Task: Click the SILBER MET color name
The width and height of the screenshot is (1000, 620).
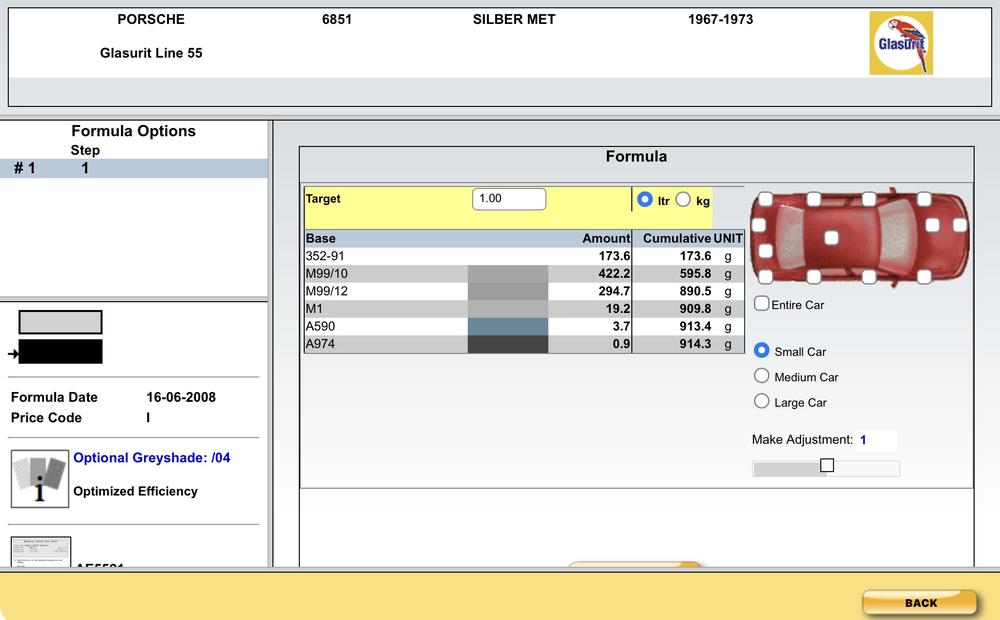Action: click(x=514, y=19)
